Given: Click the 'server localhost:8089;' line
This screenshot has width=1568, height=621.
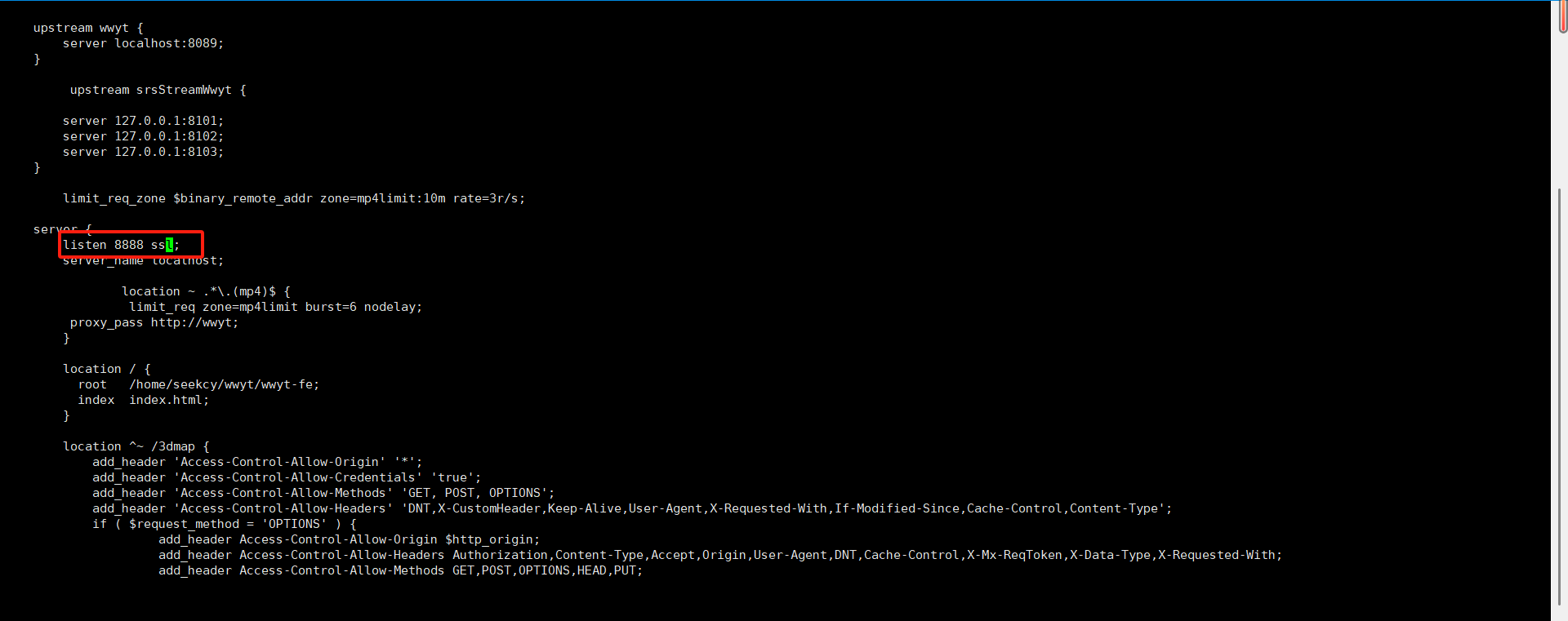Looking at the screenshot, I should coord(143,43).
